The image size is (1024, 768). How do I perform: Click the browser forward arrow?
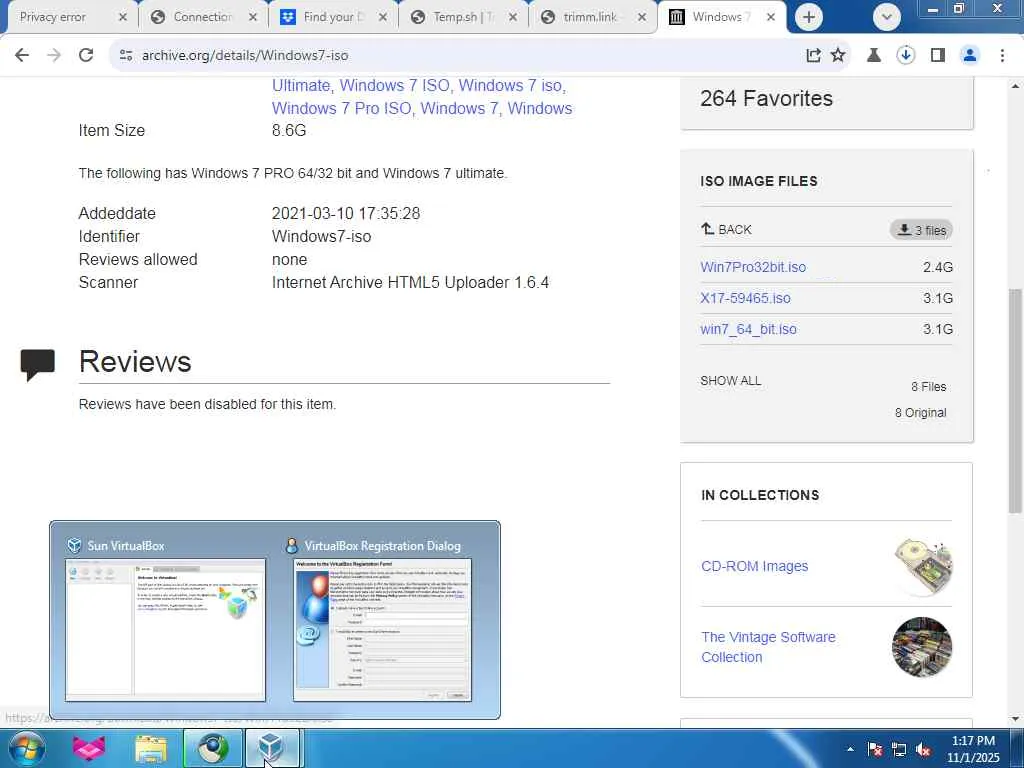(54, 56)
